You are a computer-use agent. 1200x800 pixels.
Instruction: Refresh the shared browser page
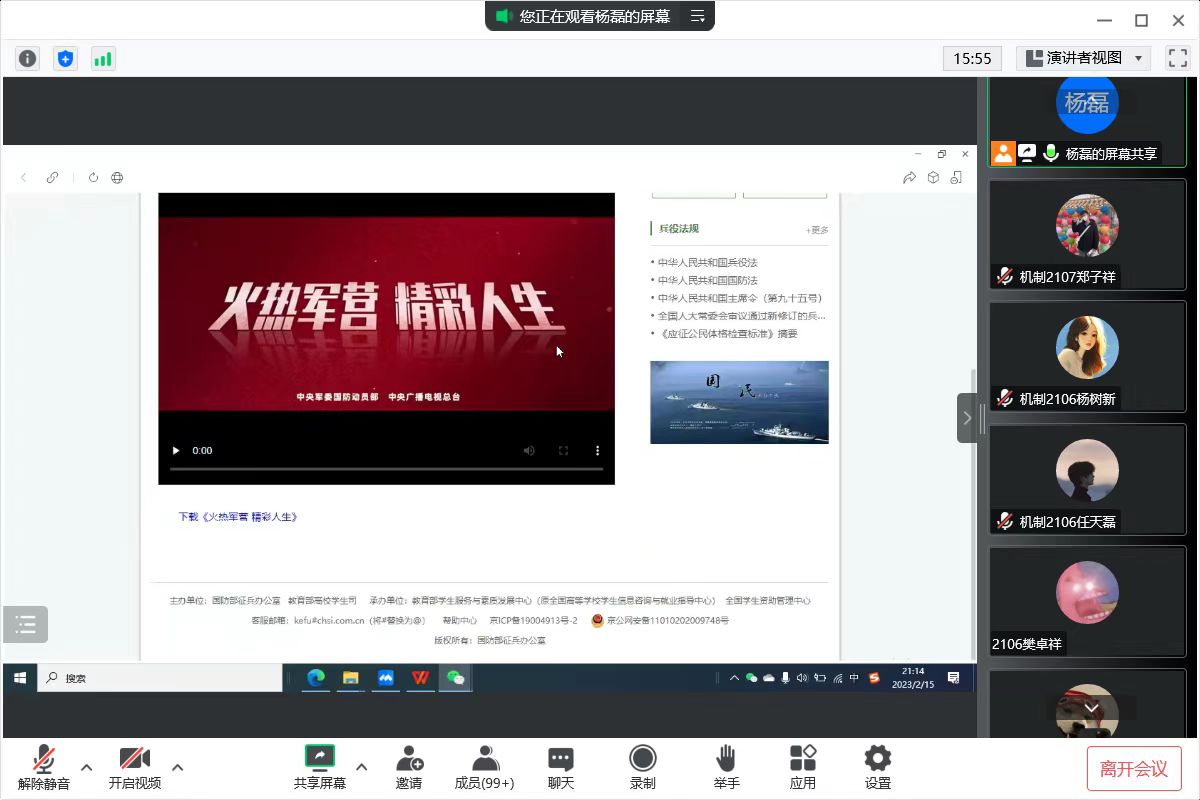93,177
